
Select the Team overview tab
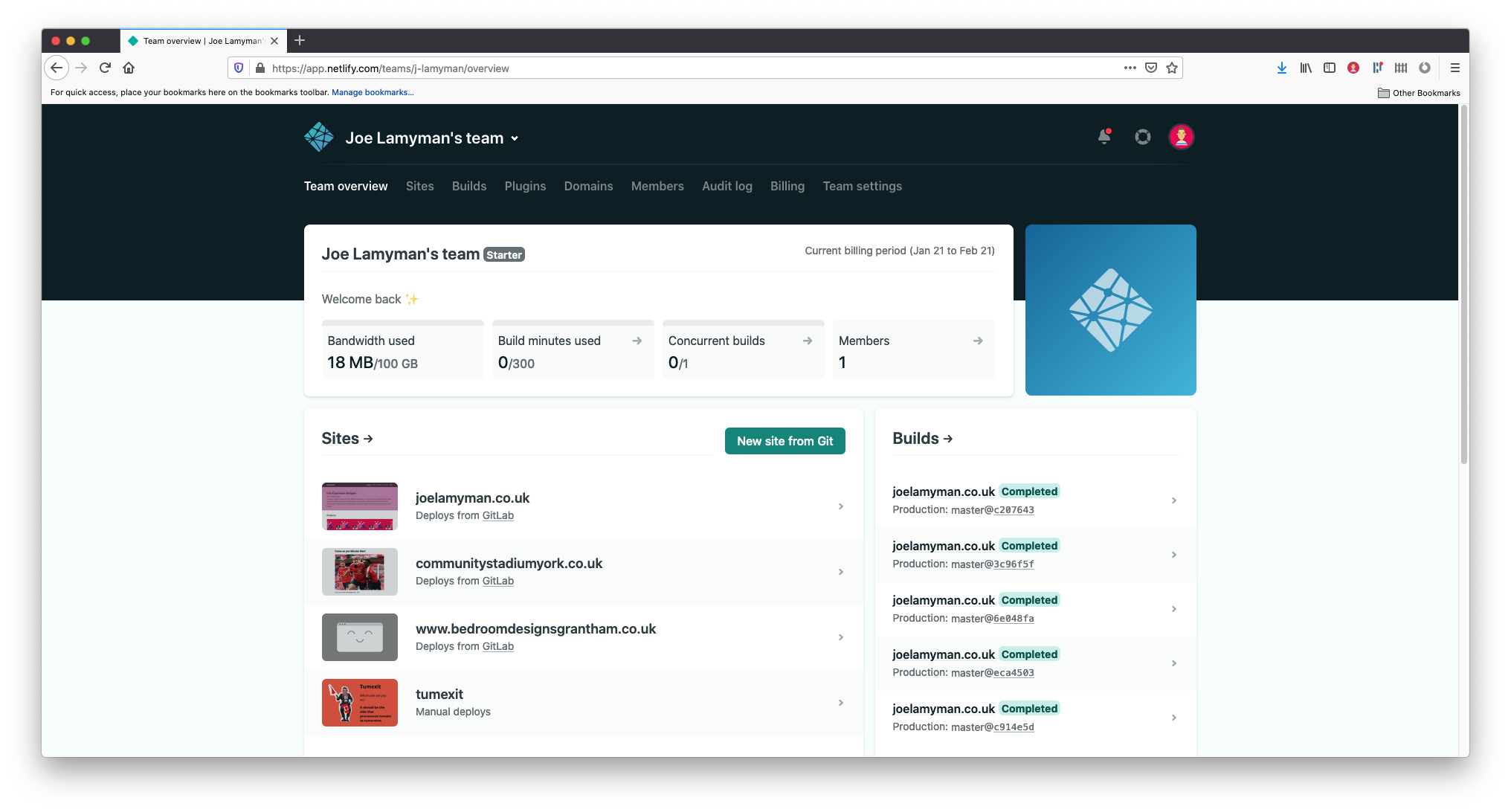pyautogui.click(x=346, y=186)
